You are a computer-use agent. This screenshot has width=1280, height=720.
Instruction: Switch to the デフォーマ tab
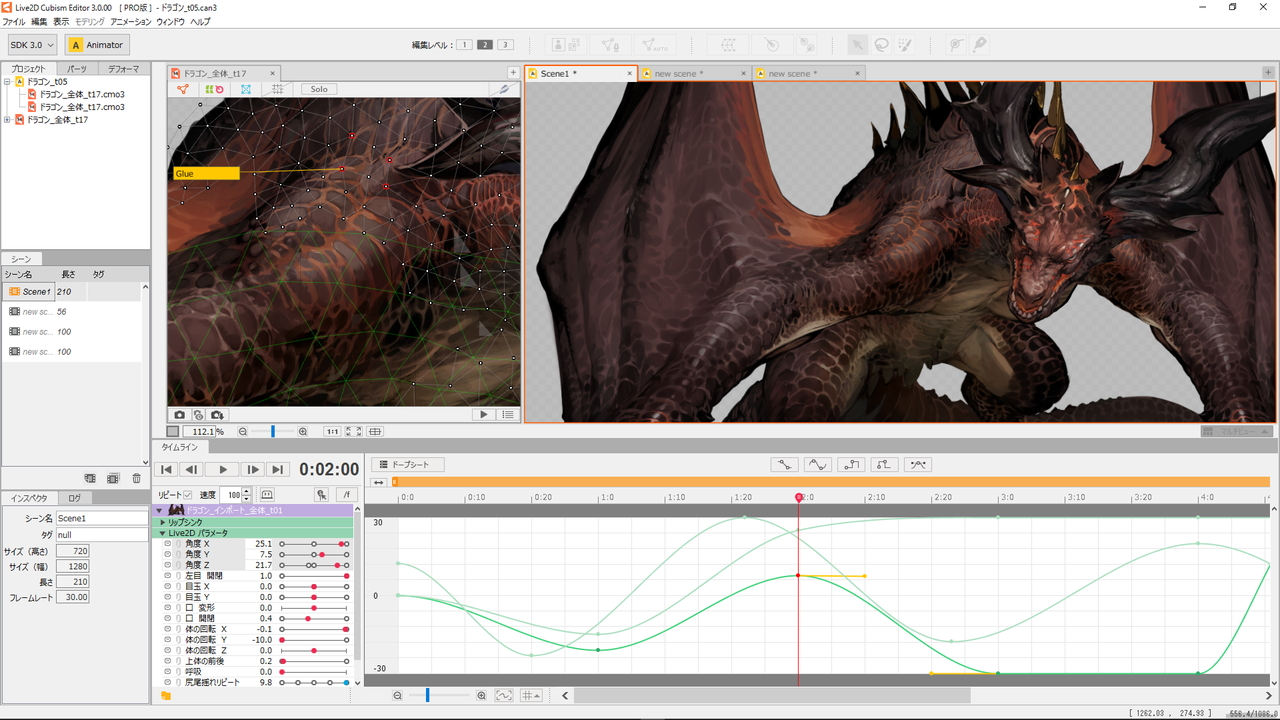pyautogui.click(x=124, y=69)
